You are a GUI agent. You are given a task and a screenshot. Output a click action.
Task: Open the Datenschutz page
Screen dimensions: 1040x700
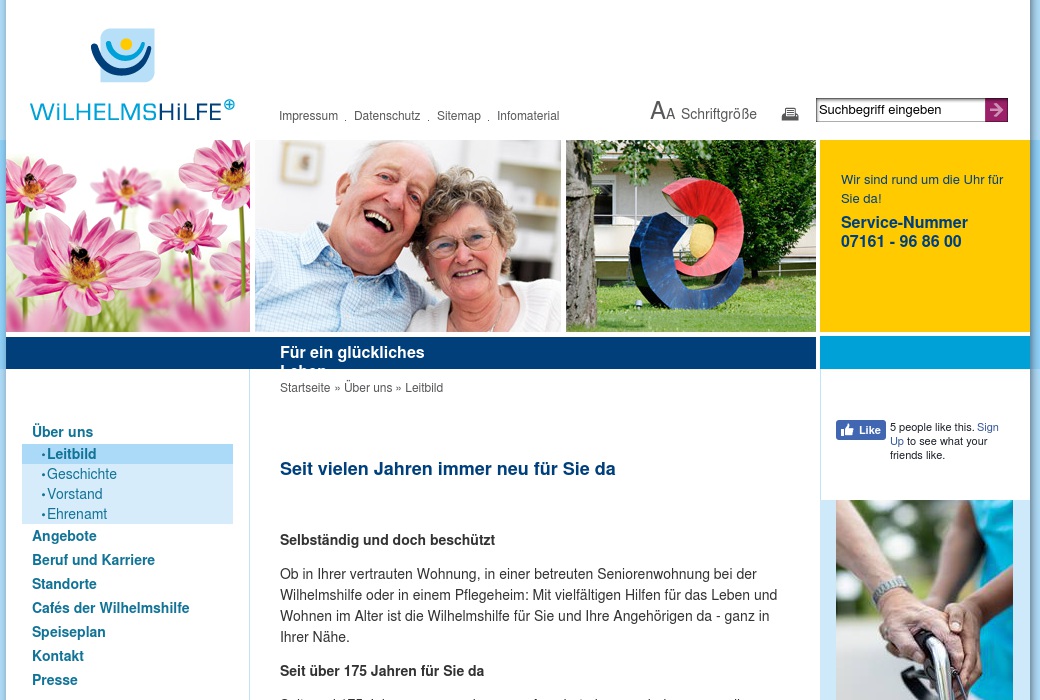387,116
